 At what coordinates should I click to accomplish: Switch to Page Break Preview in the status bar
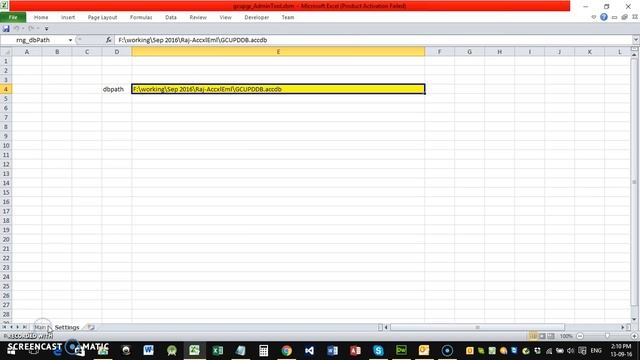551,336
